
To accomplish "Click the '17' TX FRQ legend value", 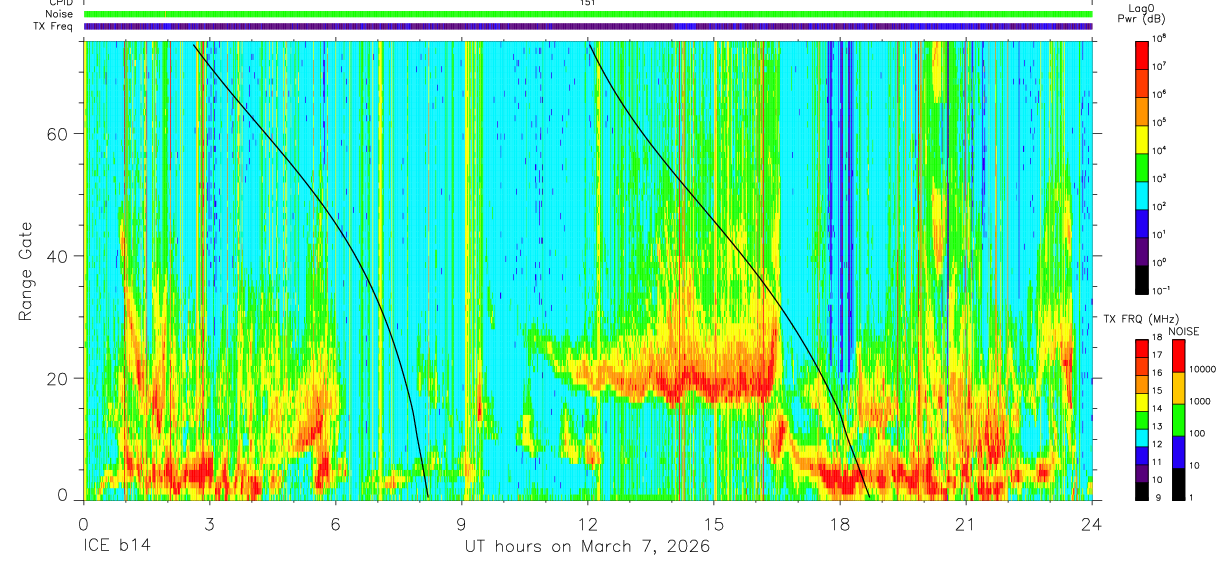I will tap(1157, 355).
